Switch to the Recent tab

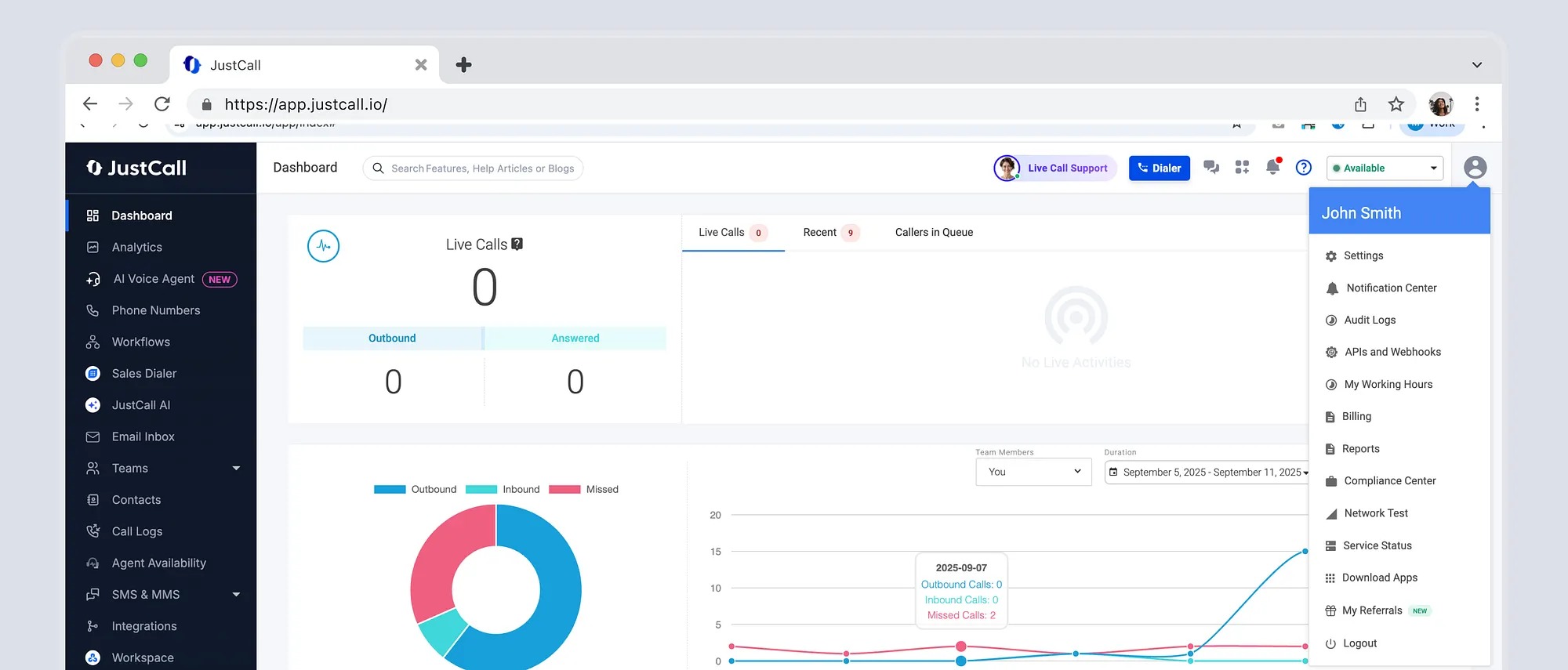pyautogui.click(x=820, y=233)
